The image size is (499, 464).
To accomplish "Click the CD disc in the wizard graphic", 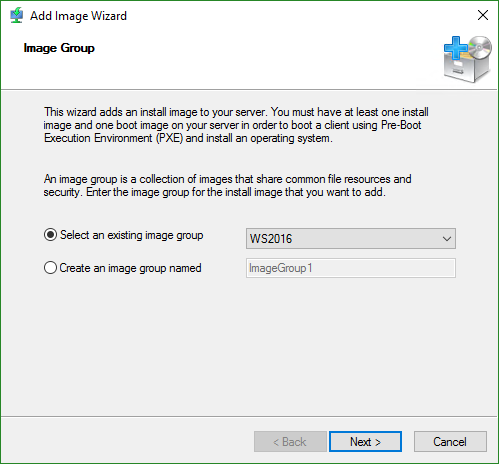I will tap(480, 48).
